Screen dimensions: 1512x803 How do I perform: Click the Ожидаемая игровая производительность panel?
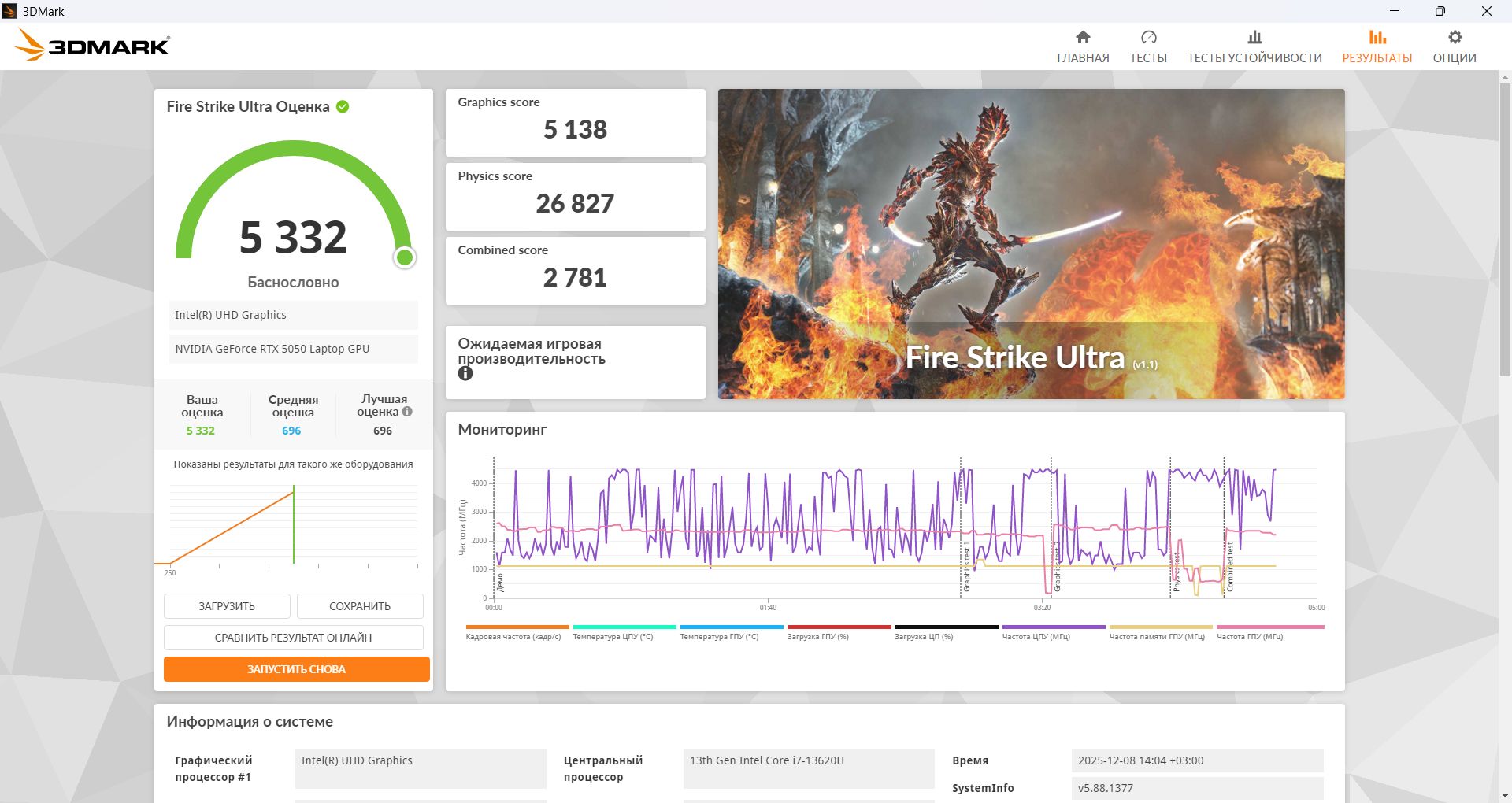pos(576,362)
